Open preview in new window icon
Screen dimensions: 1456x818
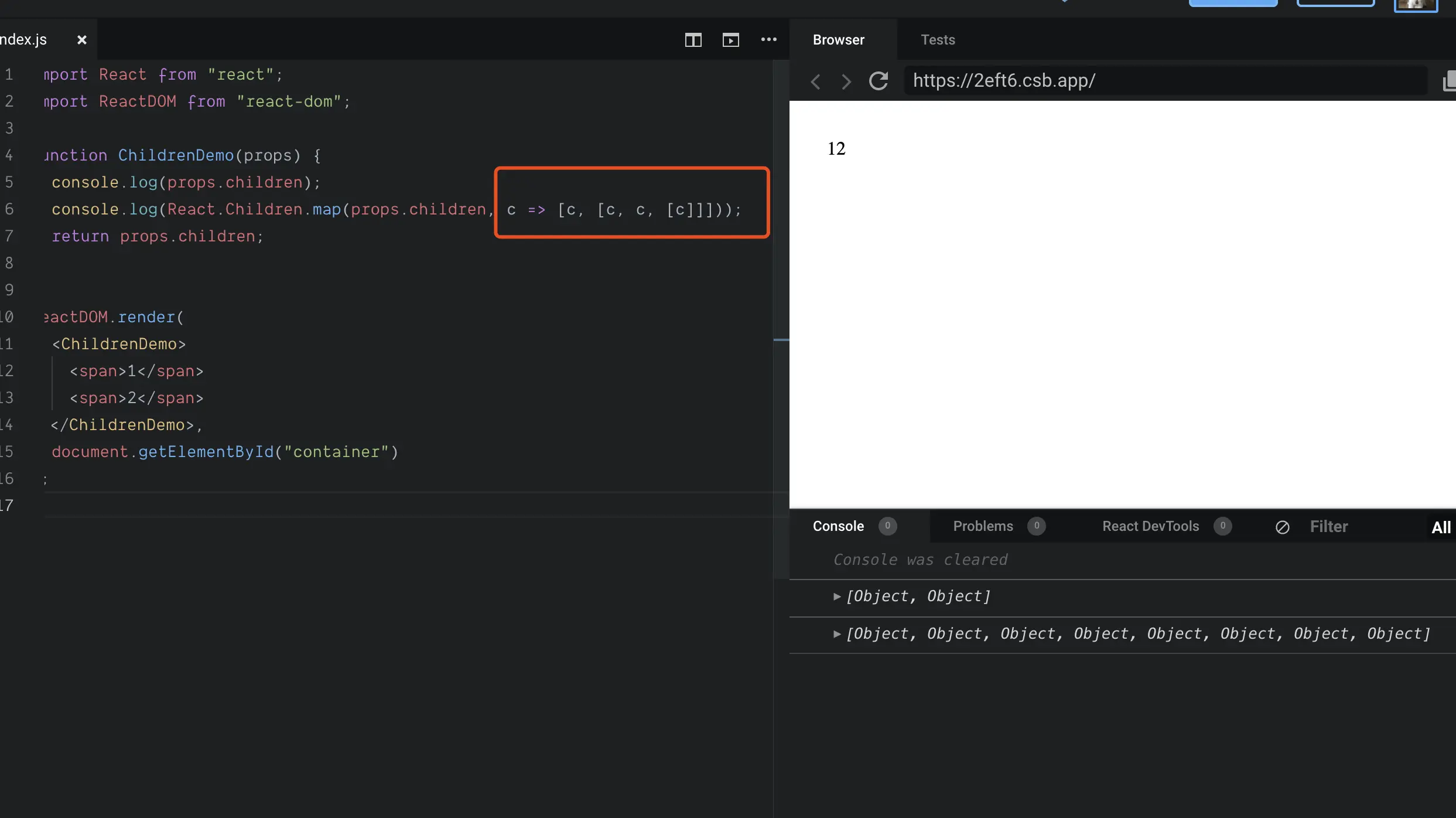[x=1449, y=81]
